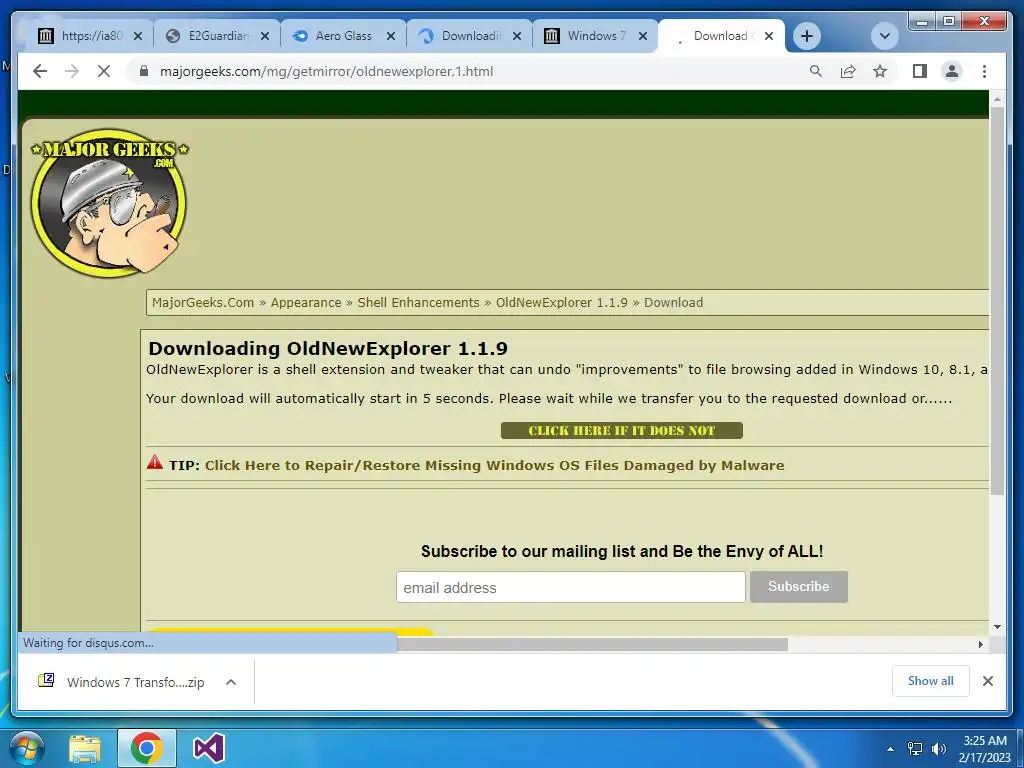The width and height of the screenshot is (1024, 768).
Task: Open the Windows Start orb
Action: (x=27, y=748)
